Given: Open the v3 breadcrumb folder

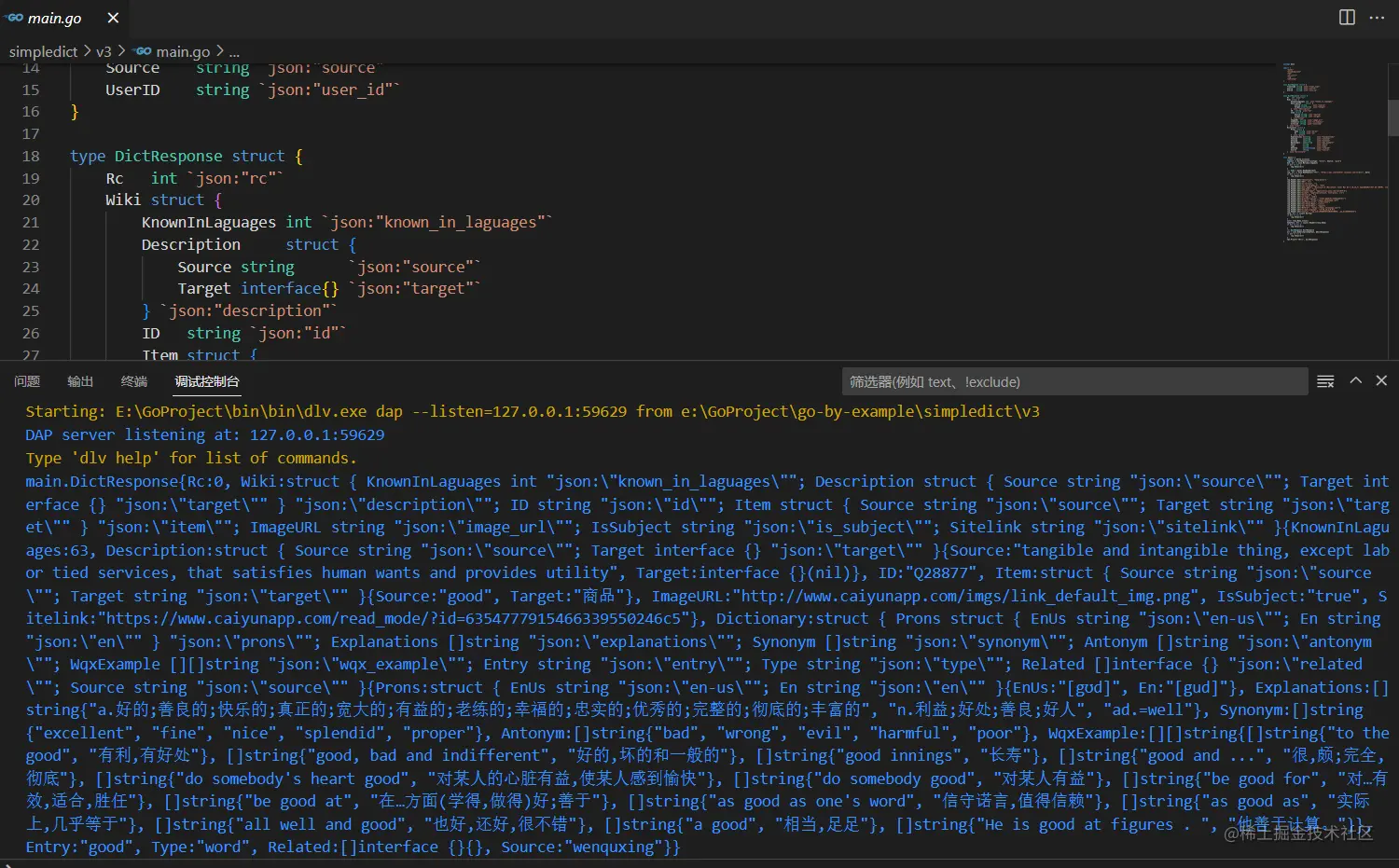Looking at the screenshot, I should [x=104, y=51].
